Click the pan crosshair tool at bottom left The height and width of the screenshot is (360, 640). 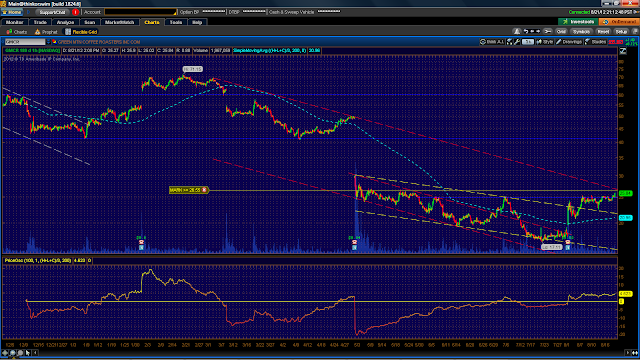[5, 353]
